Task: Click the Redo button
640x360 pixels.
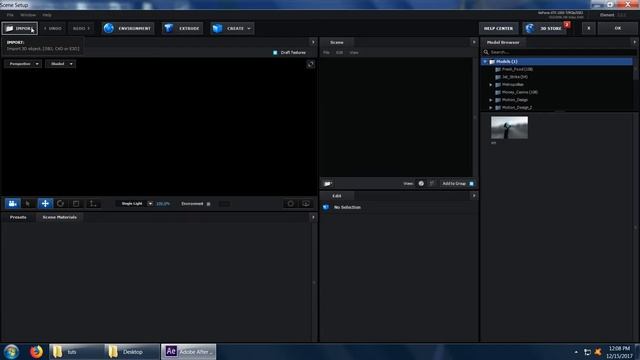Action: (x=81, y=29)
